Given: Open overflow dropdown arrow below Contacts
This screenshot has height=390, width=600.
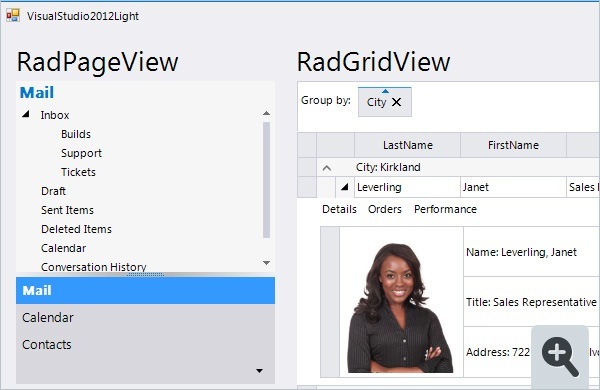Looking at the screenshot, I should [x=259, y=370].
